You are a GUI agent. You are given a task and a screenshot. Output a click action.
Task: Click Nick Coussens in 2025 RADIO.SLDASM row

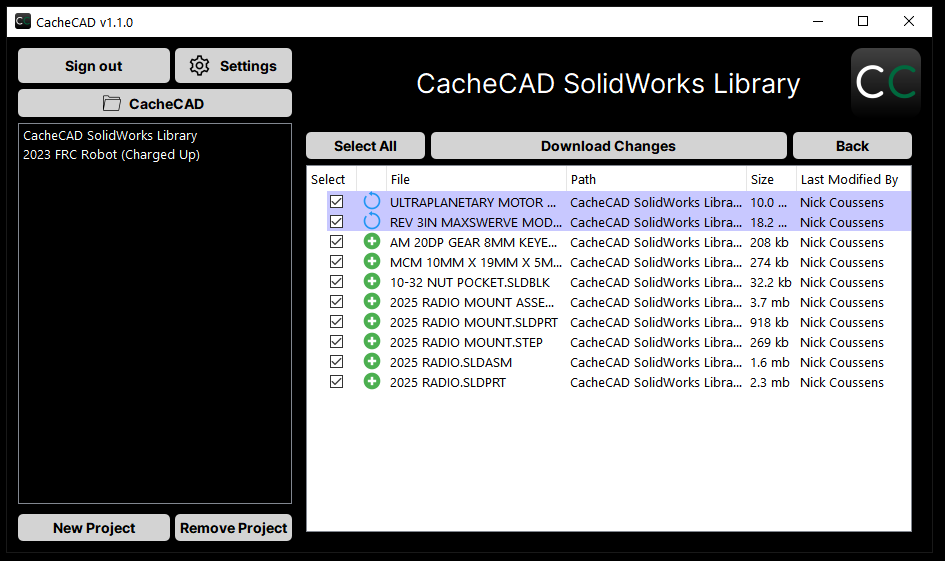click(842, 362)
